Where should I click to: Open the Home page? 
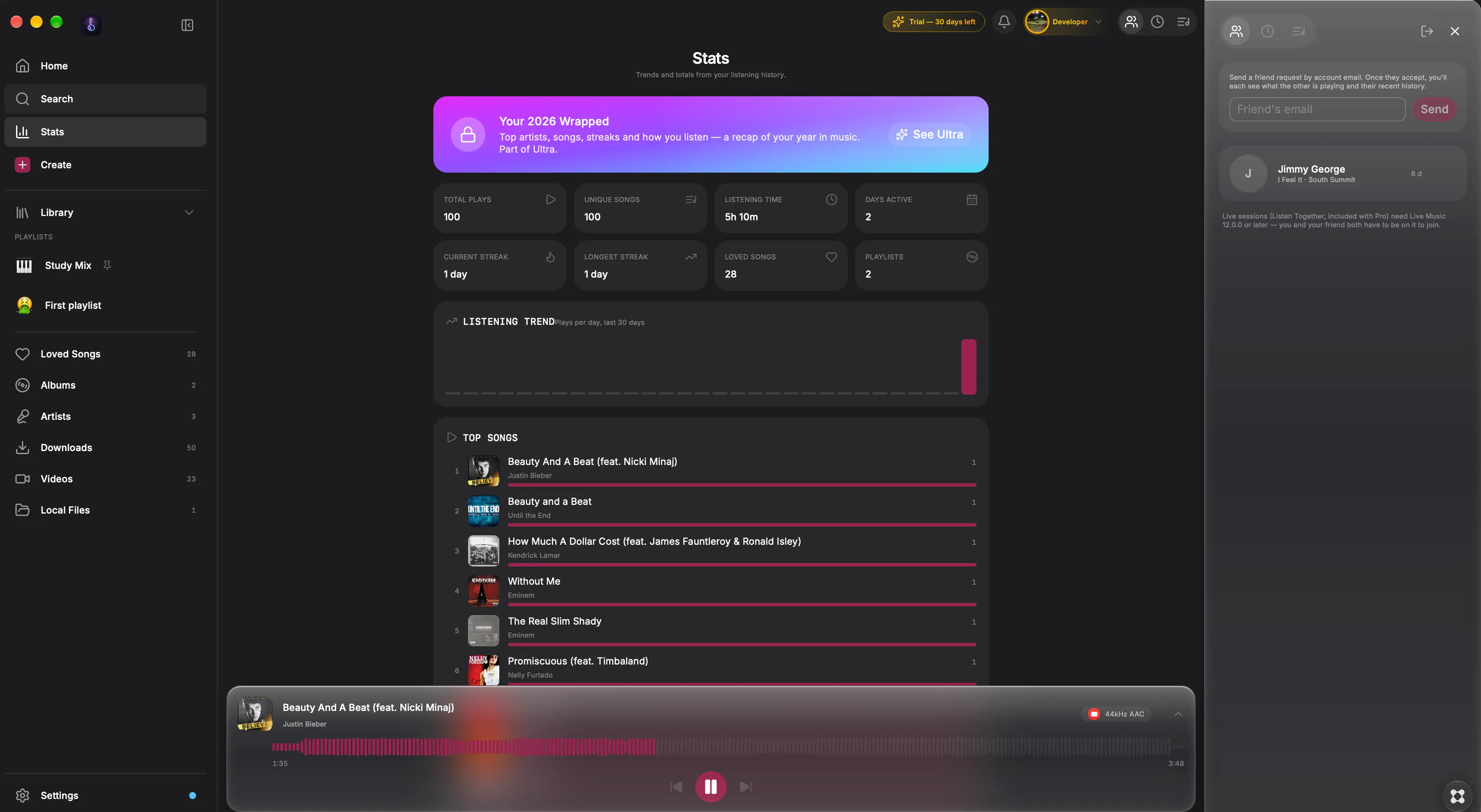click(105, 66)
